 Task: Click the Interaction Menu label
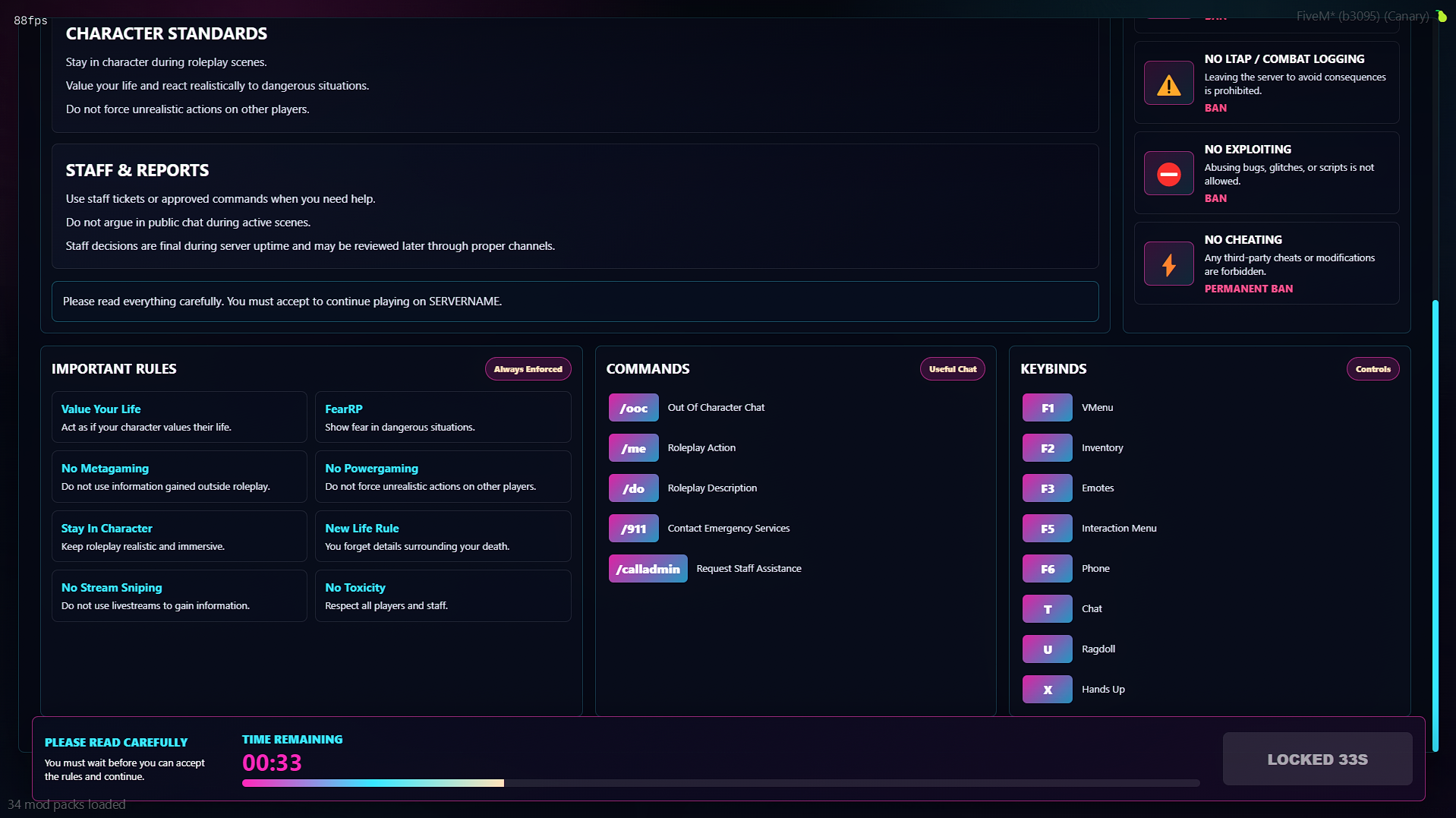(1119, 529)
